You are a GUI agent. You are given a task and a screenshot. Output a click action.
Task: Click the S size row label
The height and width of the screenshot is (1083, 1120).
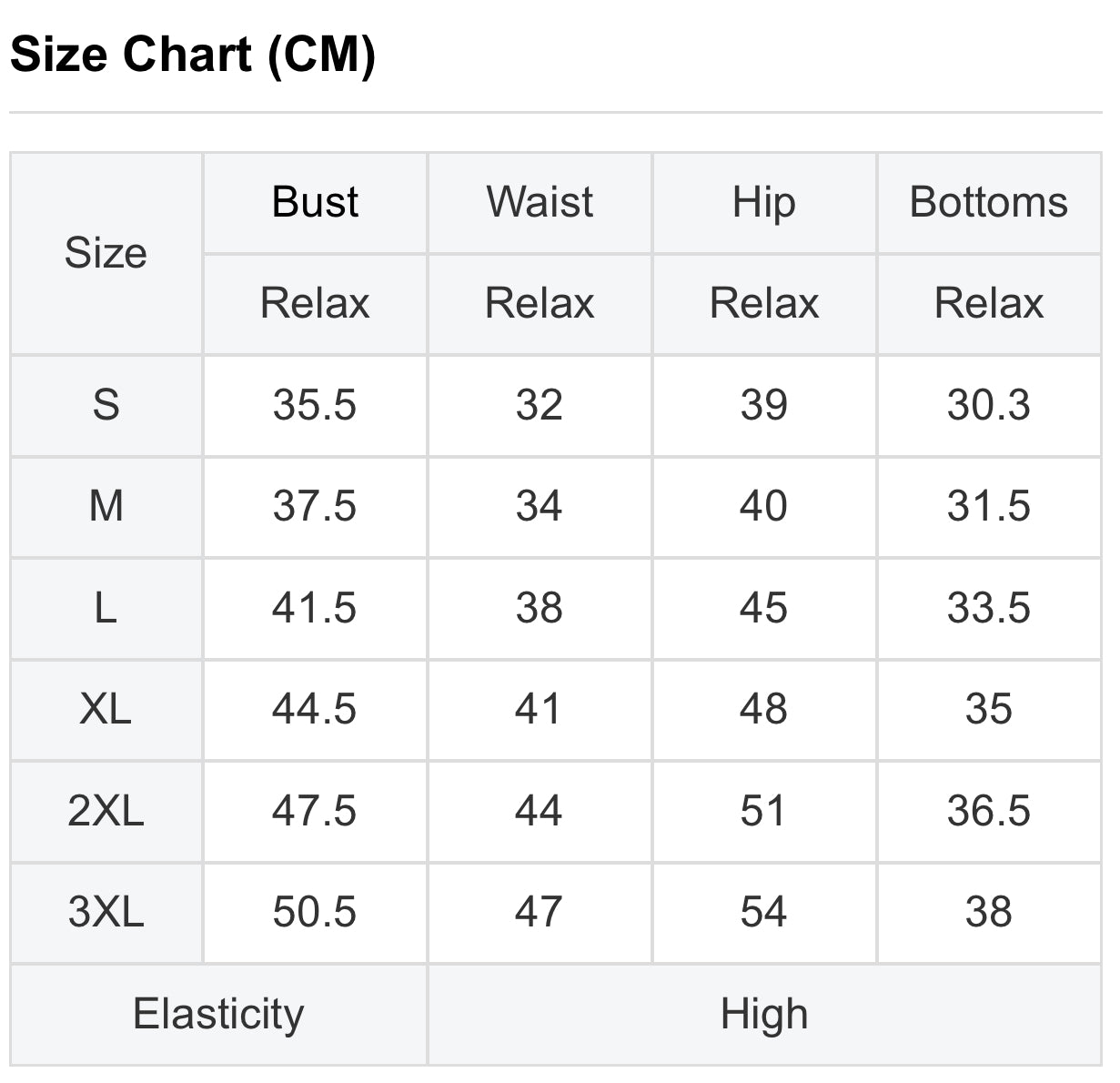[106, 405]
